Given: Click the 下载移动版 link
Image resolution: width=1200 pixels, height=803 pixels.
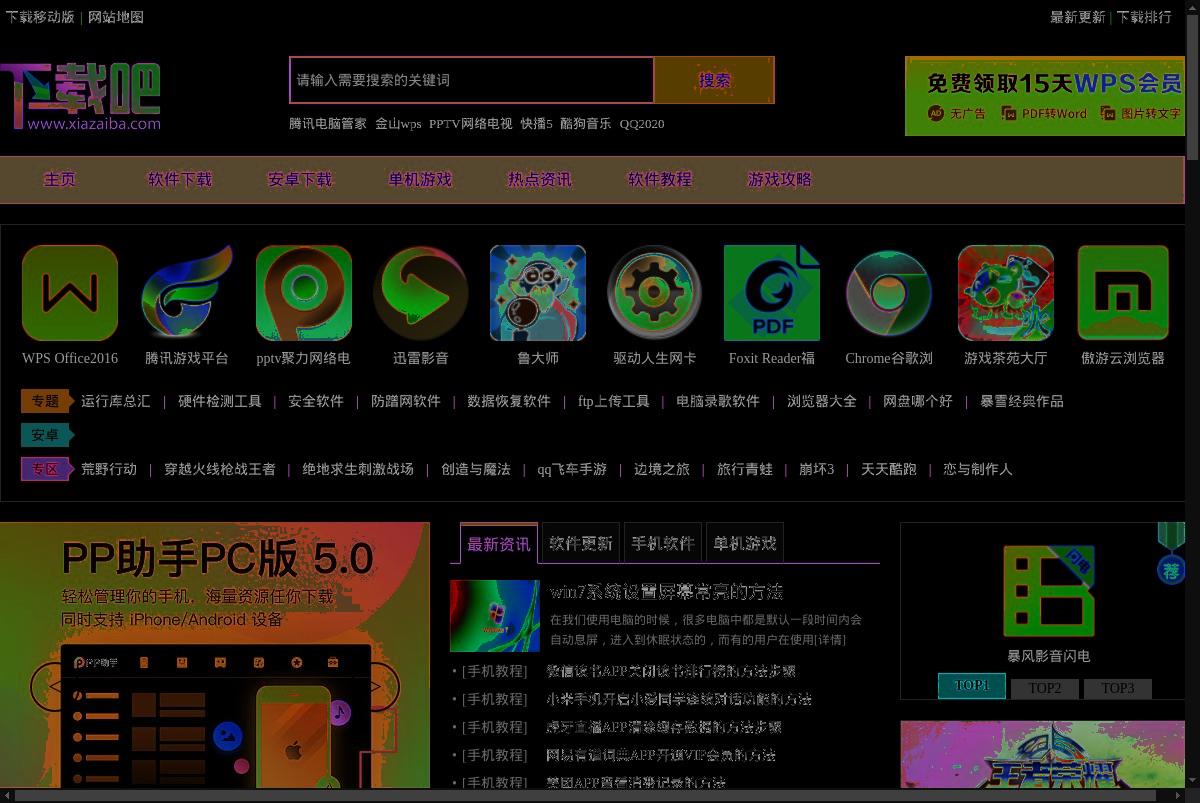Looking at the screenshot, I should (x=40, y=17).
